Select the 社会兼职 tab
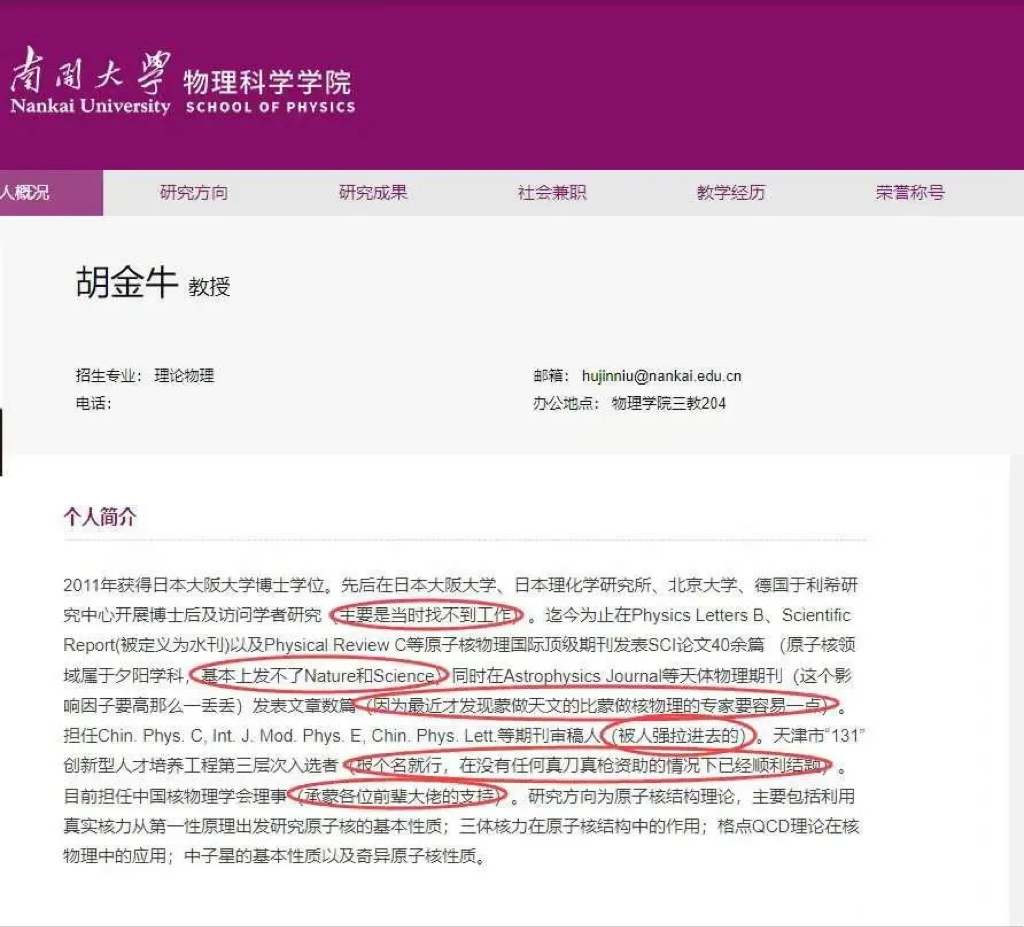 click(x=552, y=192)
